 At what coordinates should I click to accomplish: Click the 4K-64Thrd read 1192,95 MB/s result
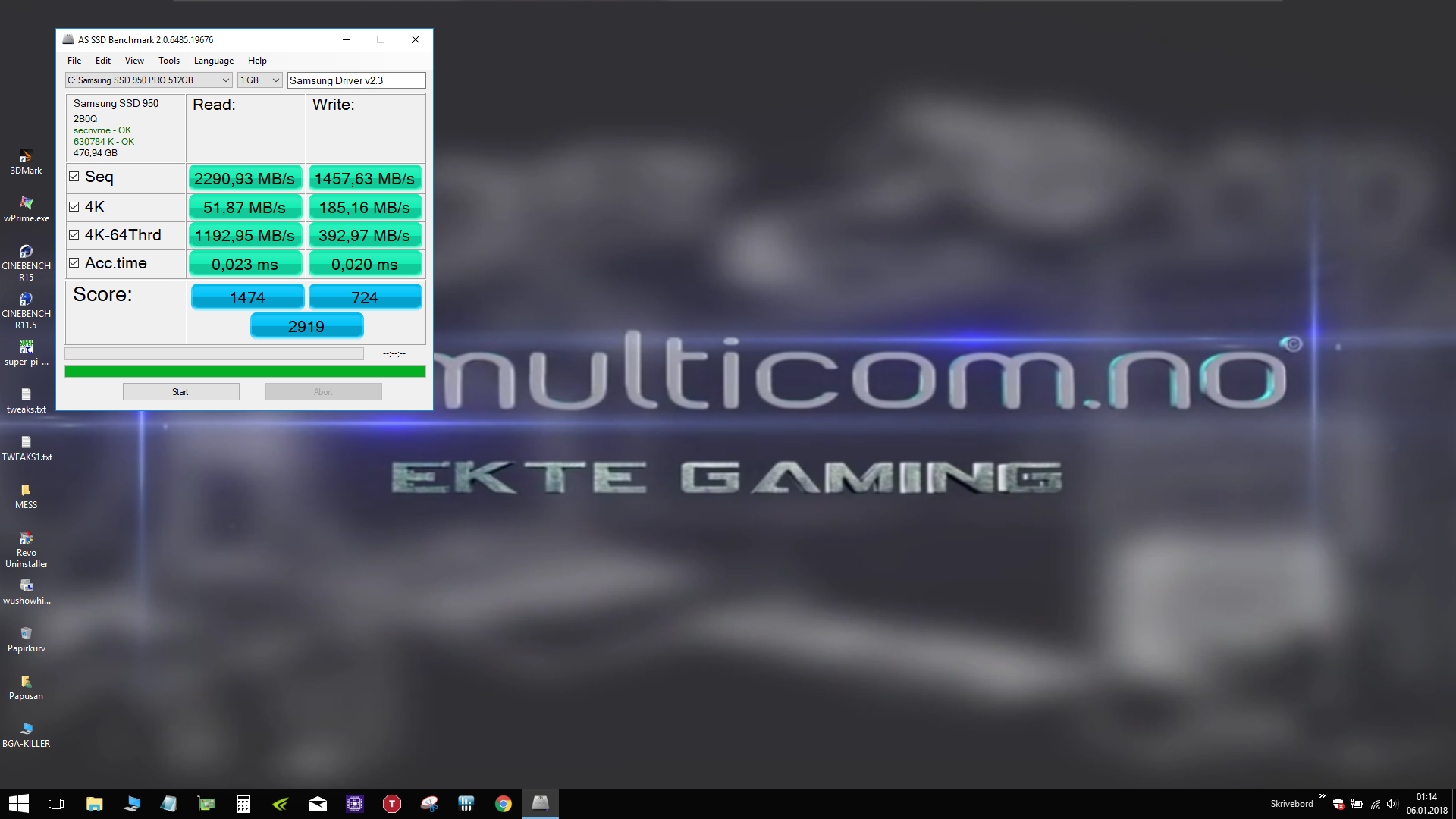[245, 236]
